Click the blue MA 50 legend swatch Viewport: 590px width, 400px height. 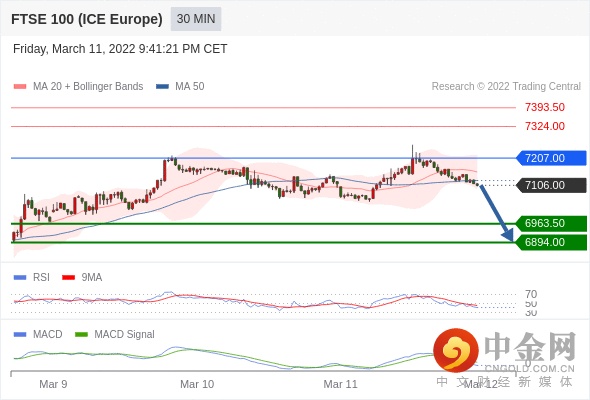point(163,87)
